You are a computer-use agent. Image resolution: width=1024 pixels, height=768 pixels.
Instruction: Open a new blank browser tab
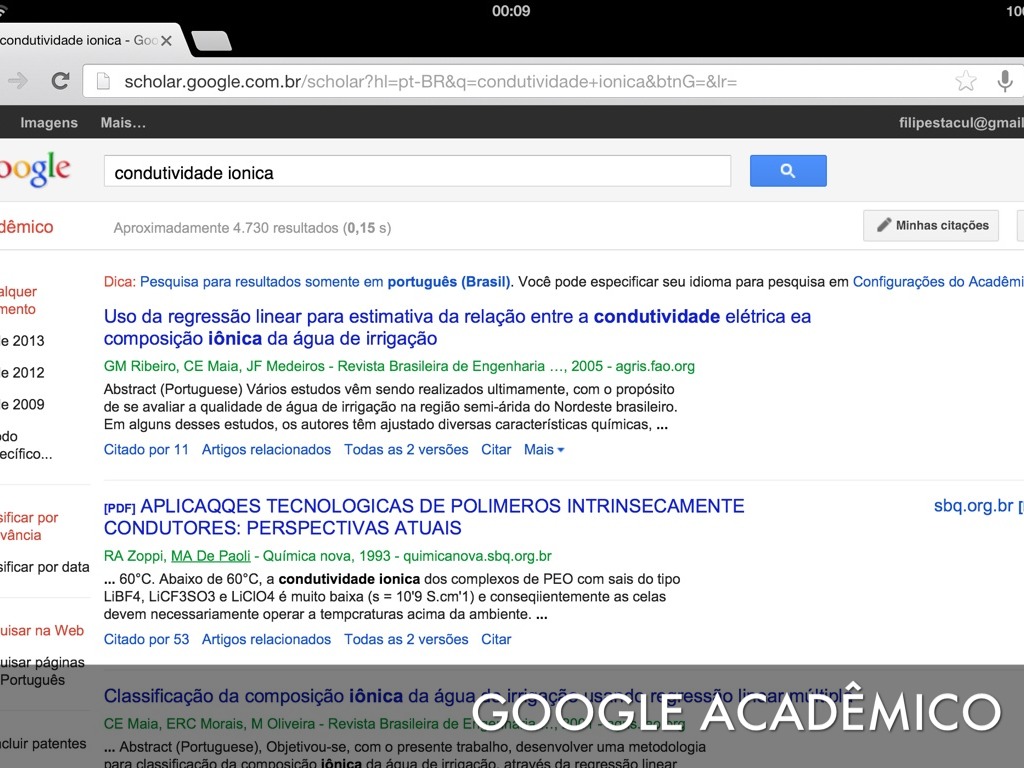coord(211,41)
